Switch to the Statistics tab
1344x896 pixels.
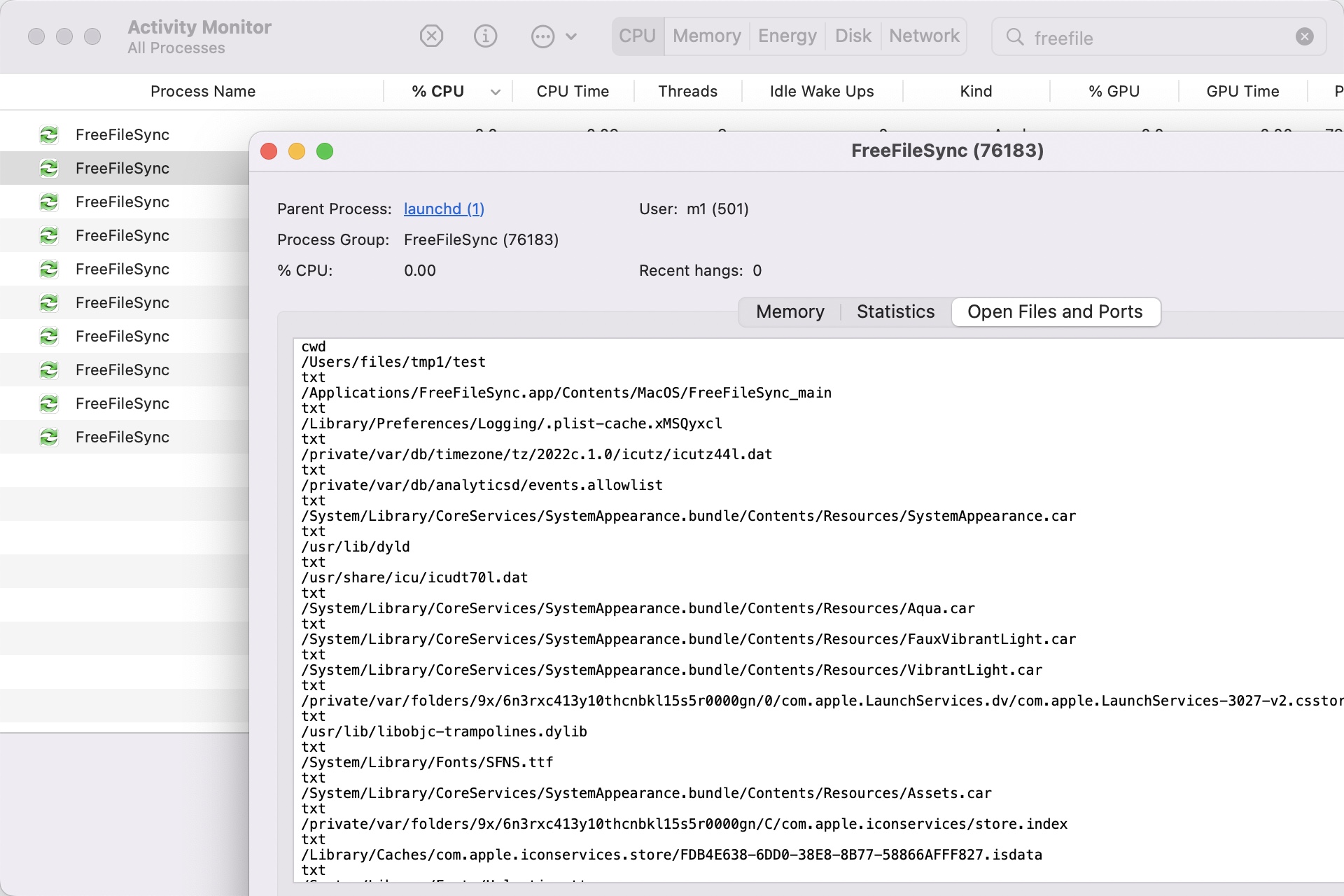(x=895, y=311)
